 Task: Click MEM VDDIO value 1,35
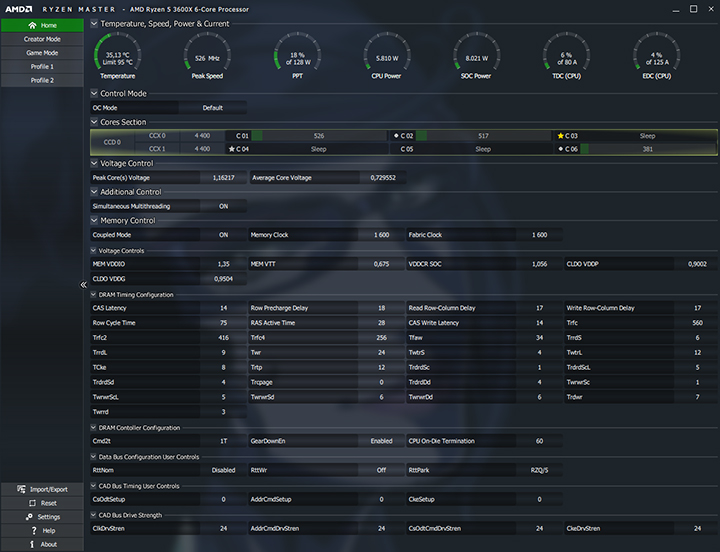224,264
